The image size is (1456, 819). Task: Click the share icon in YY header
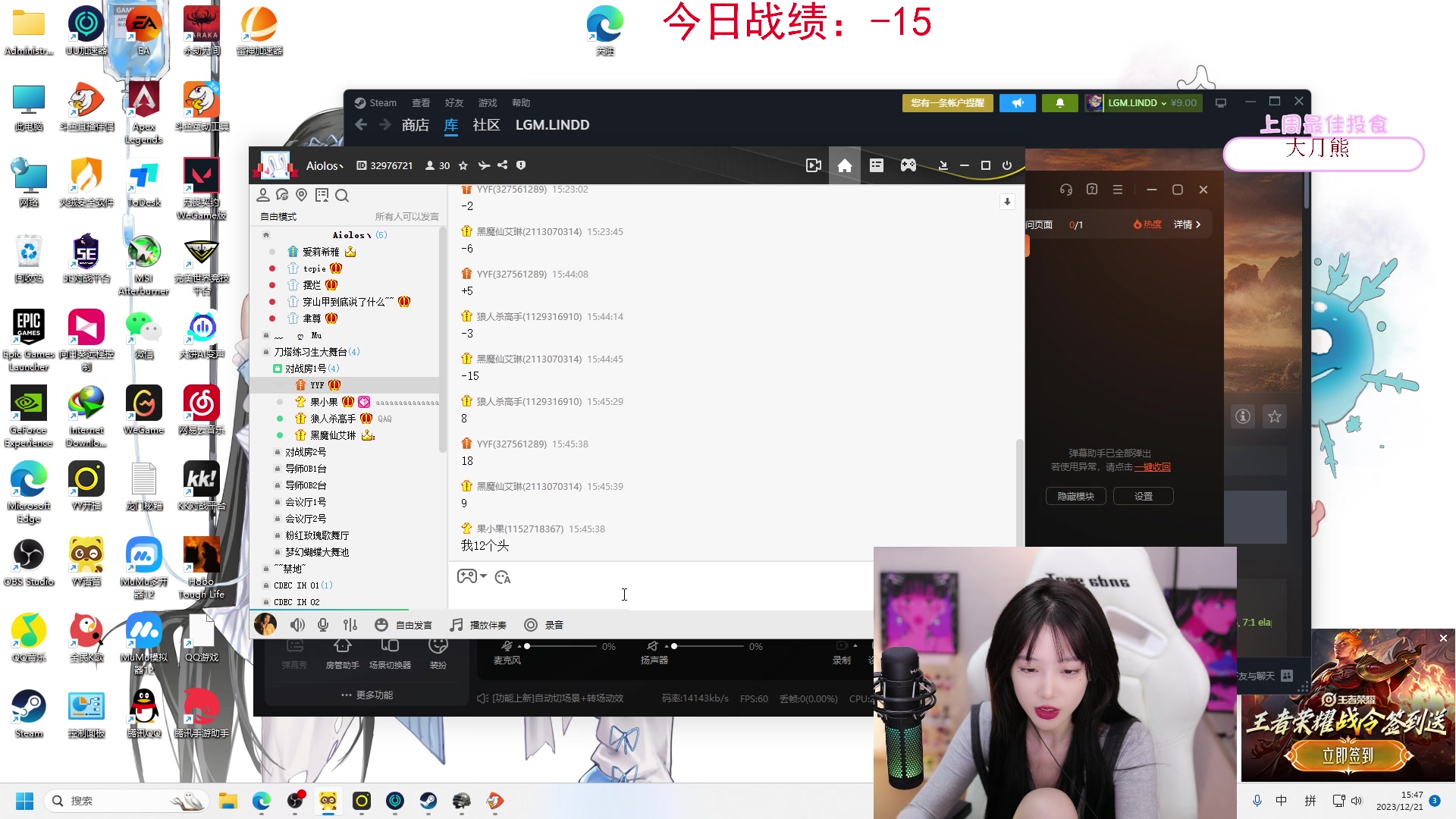(x=503, y=165)
